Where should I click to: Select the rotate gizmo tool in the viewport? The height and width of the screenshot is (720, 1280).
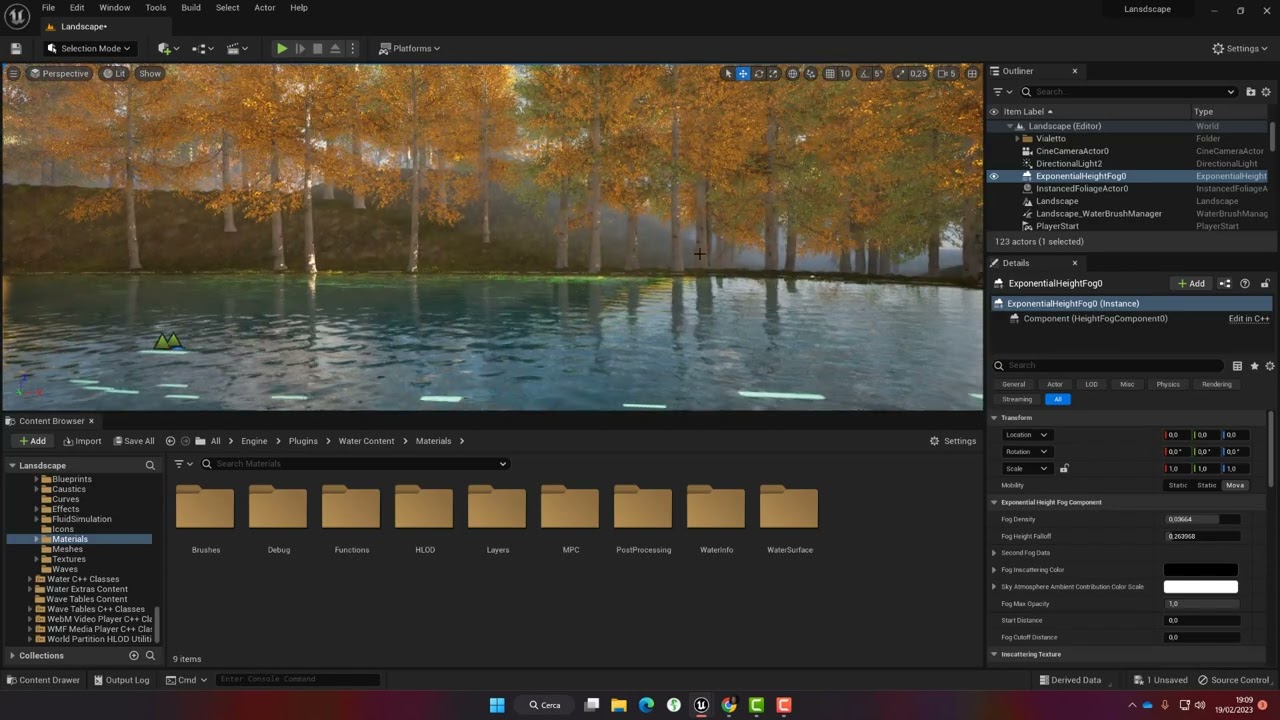pos(758,73)
